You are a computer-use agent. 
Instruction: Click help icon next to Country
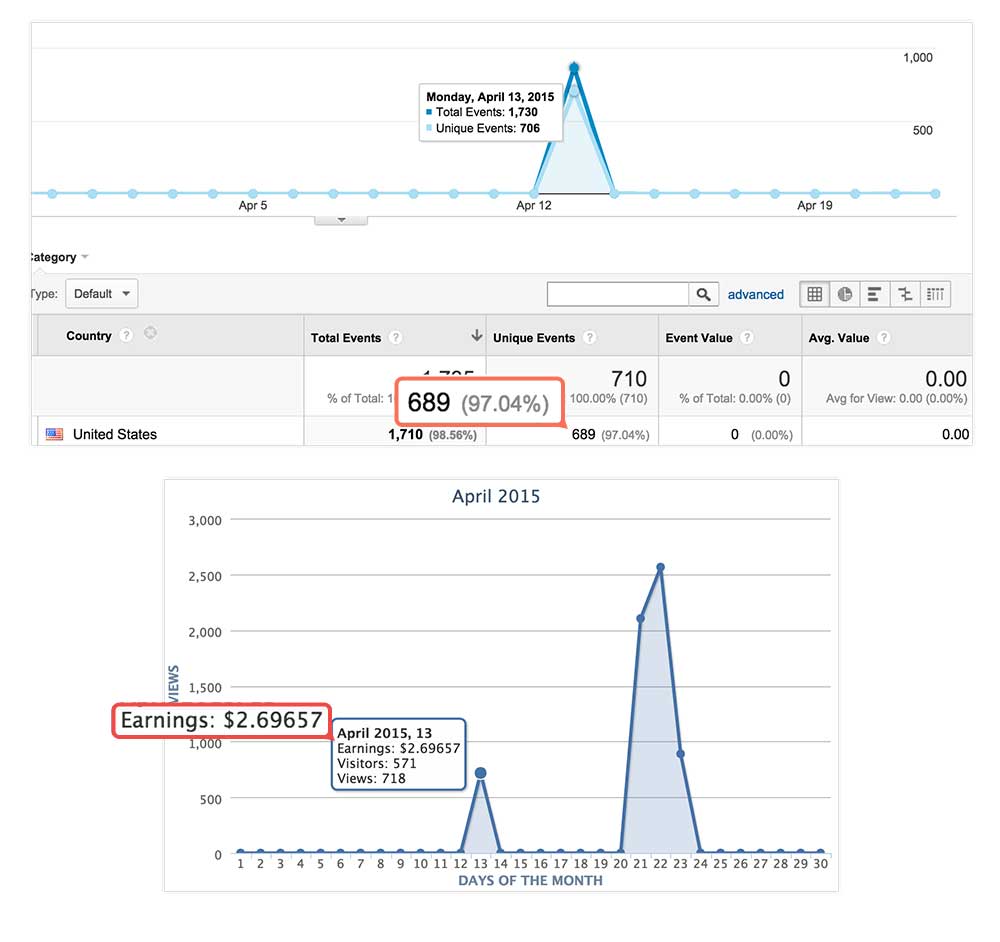126,336
